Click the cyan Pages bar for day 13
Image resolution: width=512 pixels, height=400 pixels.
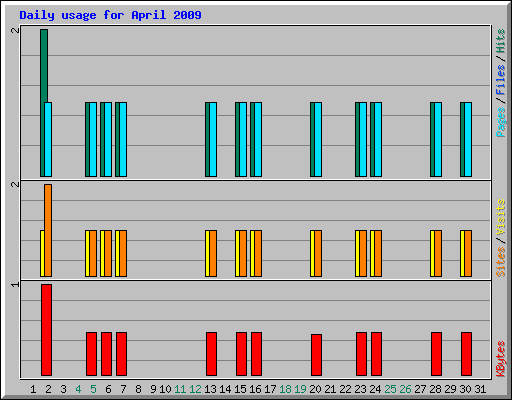tap(213, 139)
